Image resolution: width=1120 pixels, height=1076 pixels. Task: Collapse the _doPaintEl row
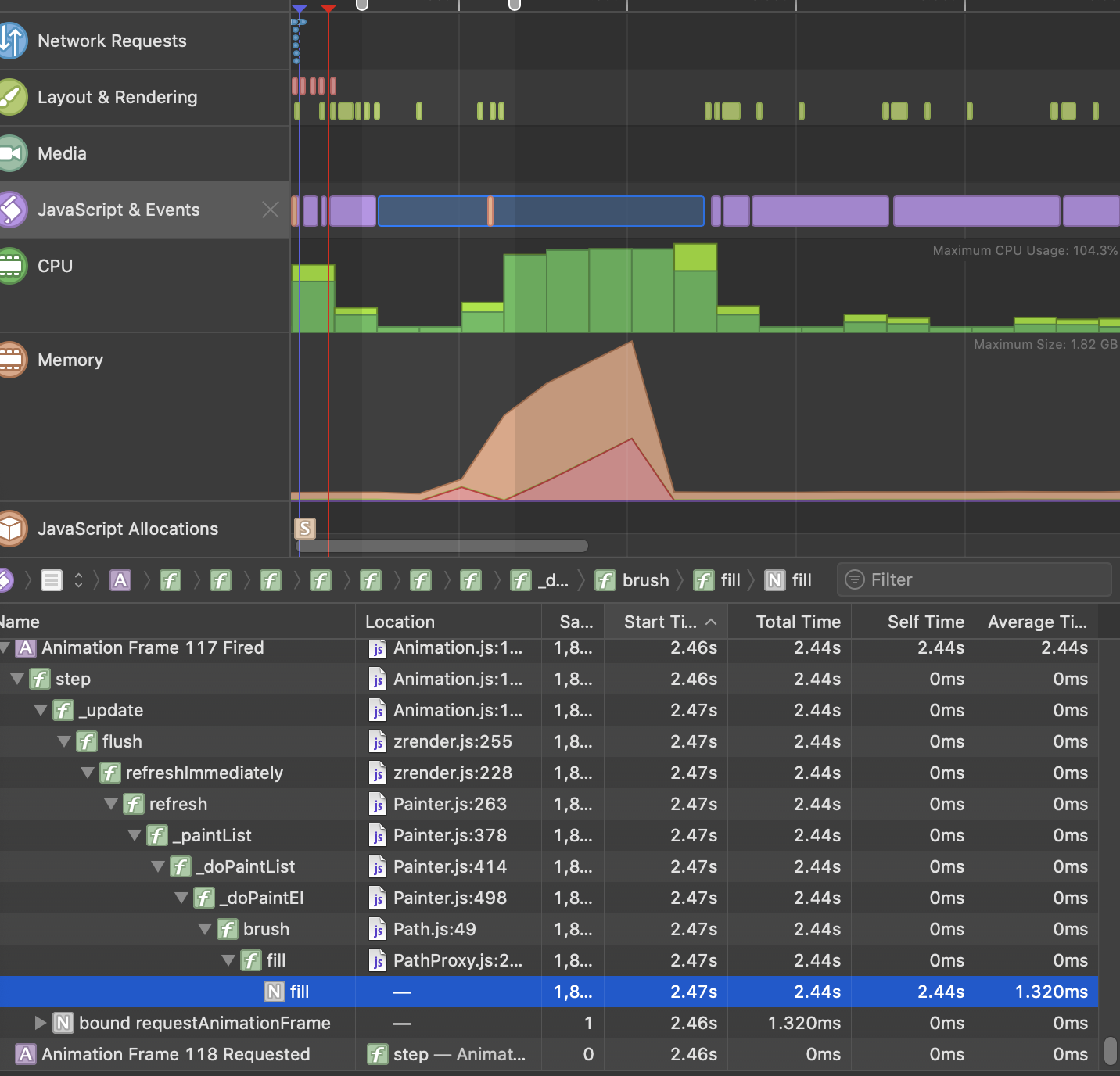[x=181, y=898]
